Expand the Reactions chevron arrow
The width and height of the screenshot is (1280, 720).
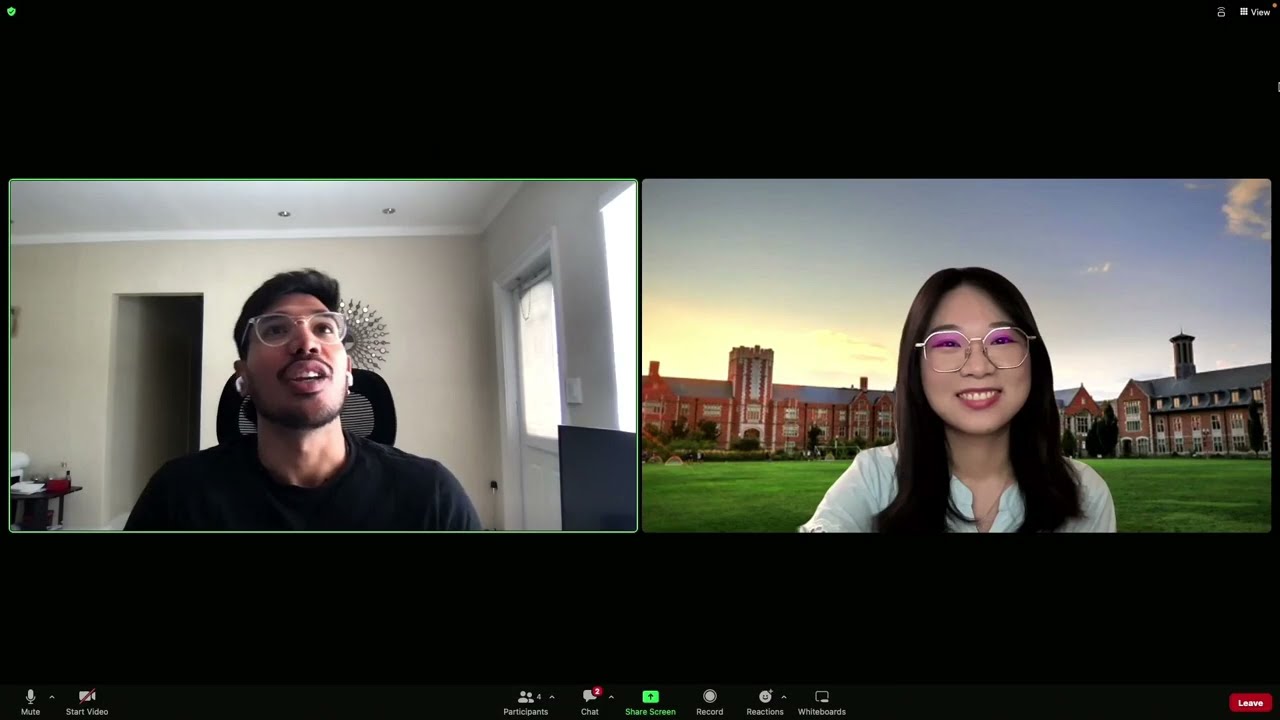click(x=783, y=697)
